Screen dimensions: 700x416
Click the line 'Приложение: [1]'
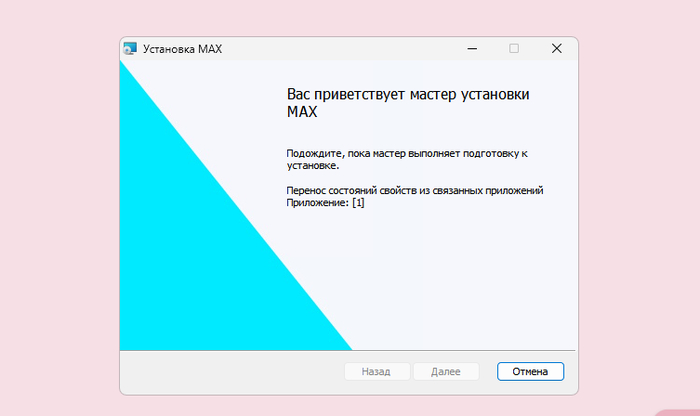325,203
